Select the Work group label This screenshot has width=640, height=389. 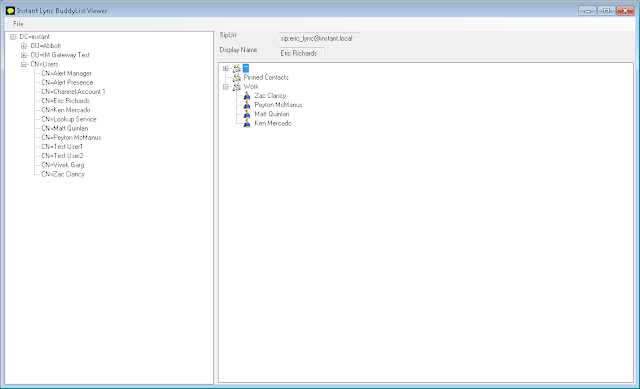tap(251, 87)
